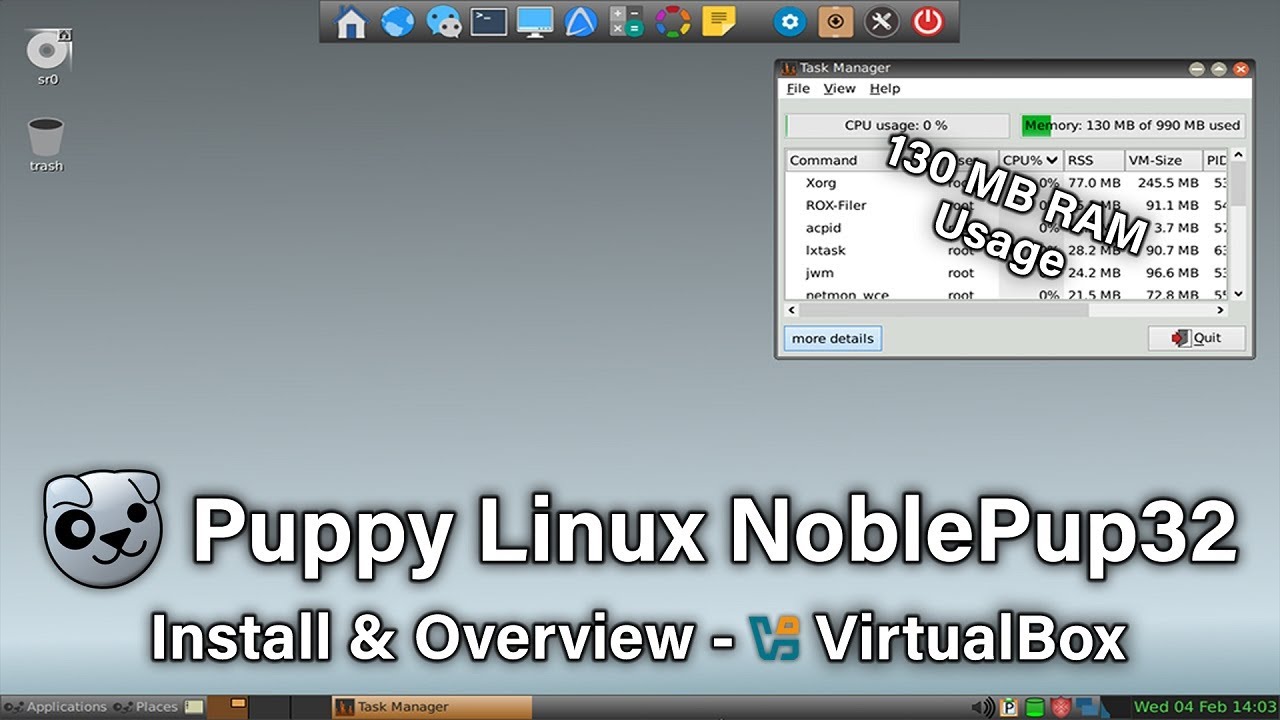Viewport: 1280px width, 720px height.
Task: Open the Help menu in Task Manager
Action: pyautogui.click(x=884, y=89)
